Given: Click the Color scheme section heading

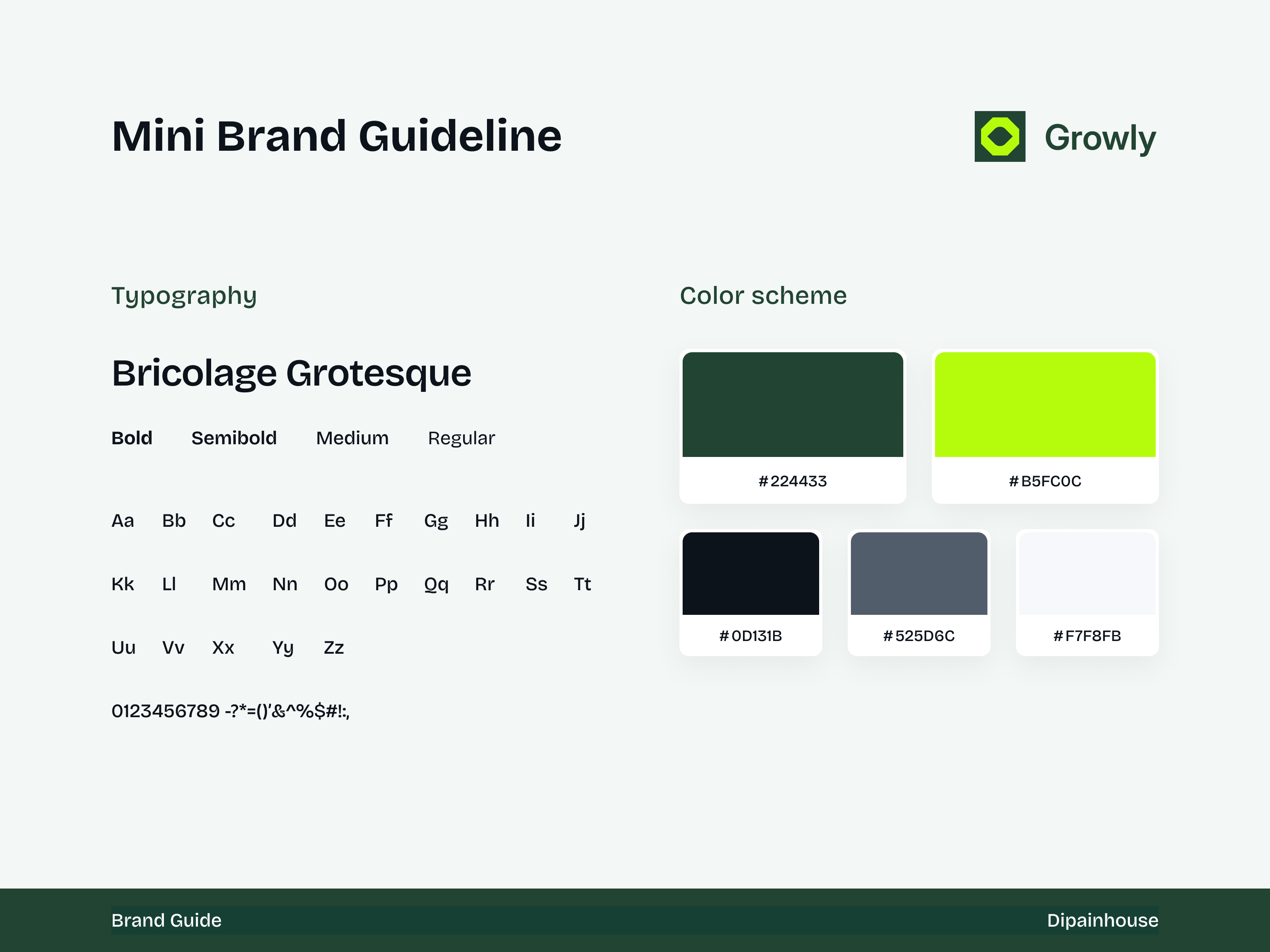Looking at the screenshot, I should pyautogui.click(x=763, y=296).
